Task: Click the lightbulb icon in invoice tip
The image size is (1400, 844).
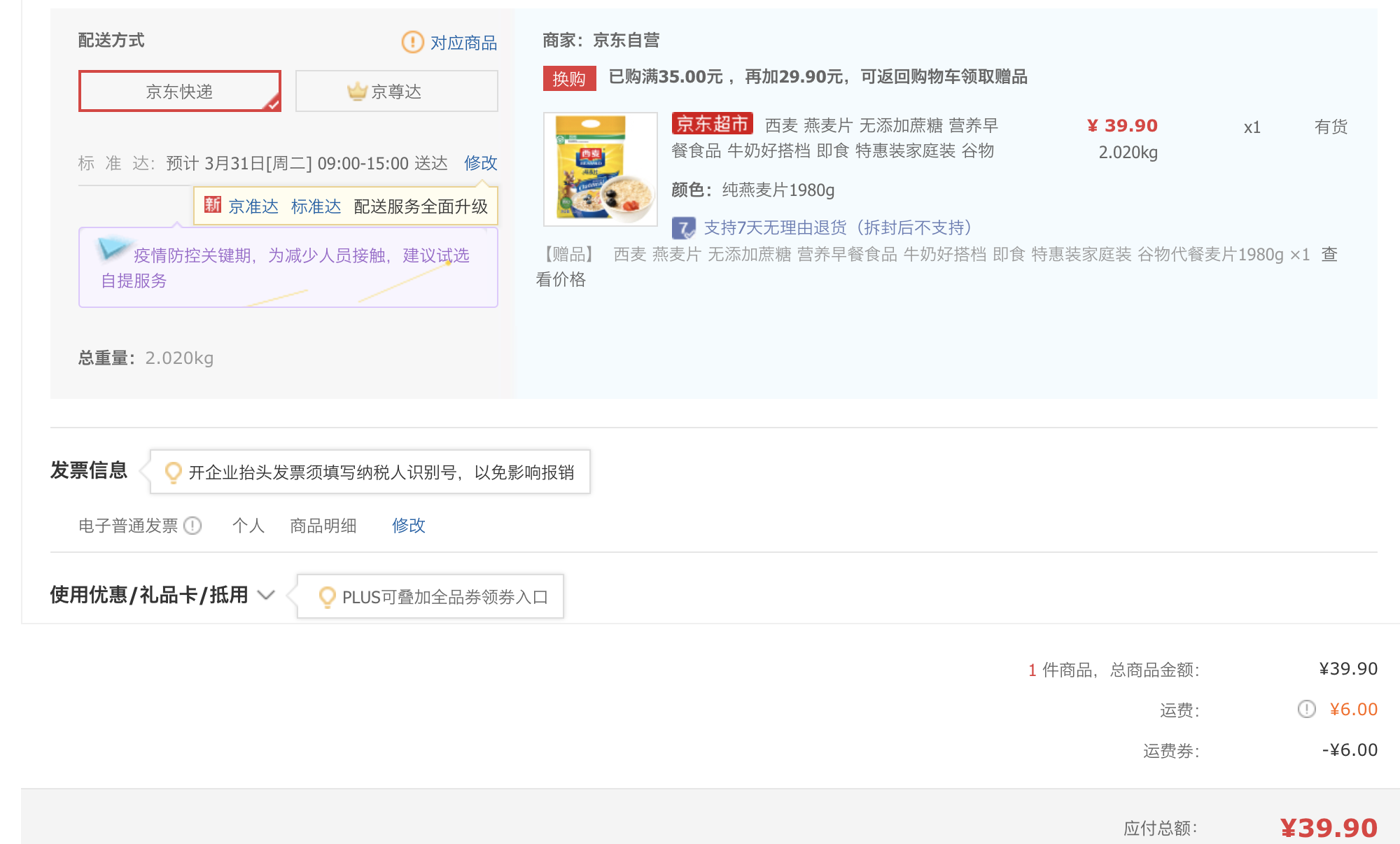Action: tap(173, 472)
